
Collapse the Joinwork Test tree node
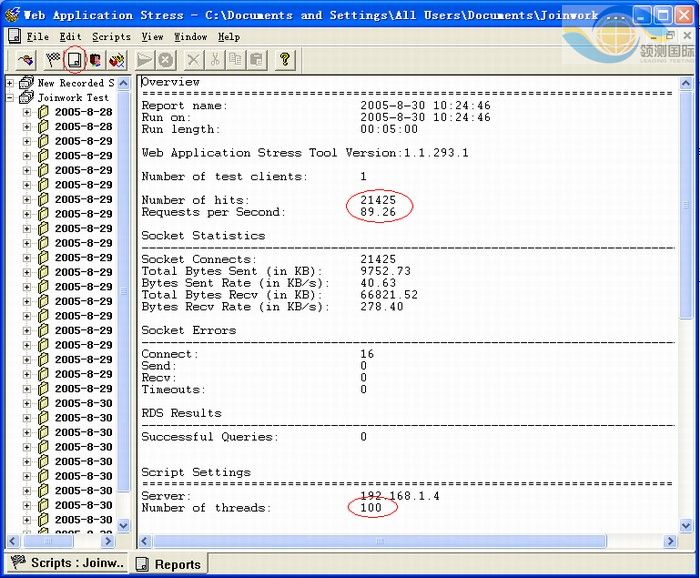coord(10,97)
